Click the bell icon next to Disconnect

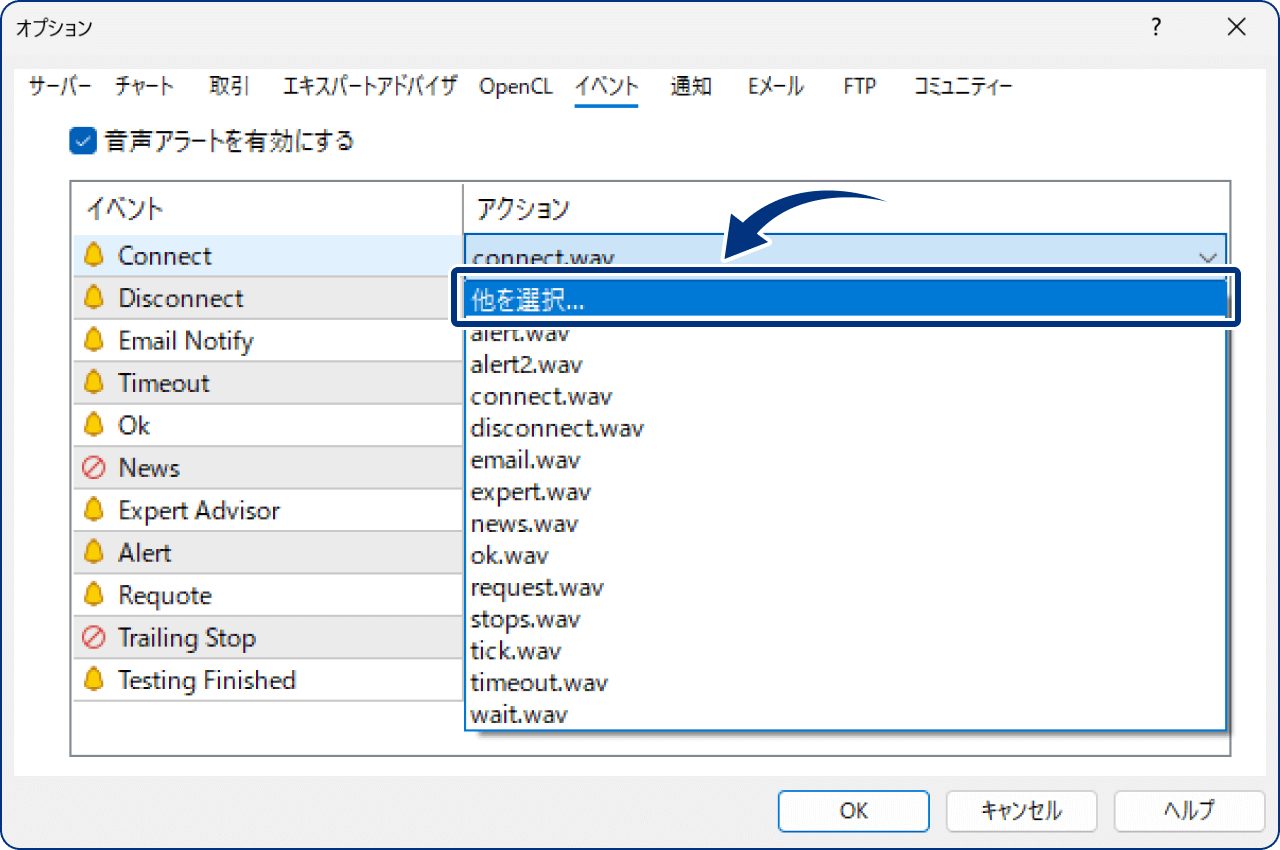coord(93,297)
